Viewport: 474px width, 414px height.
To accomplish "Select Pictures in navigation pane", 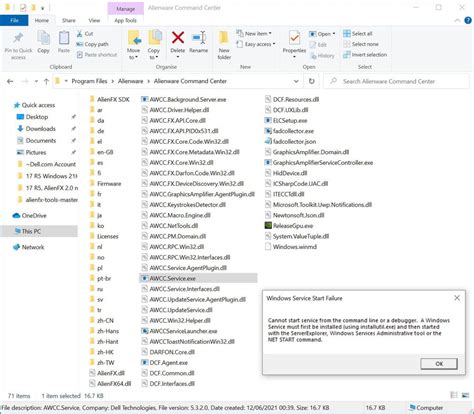I will point(36,152).
